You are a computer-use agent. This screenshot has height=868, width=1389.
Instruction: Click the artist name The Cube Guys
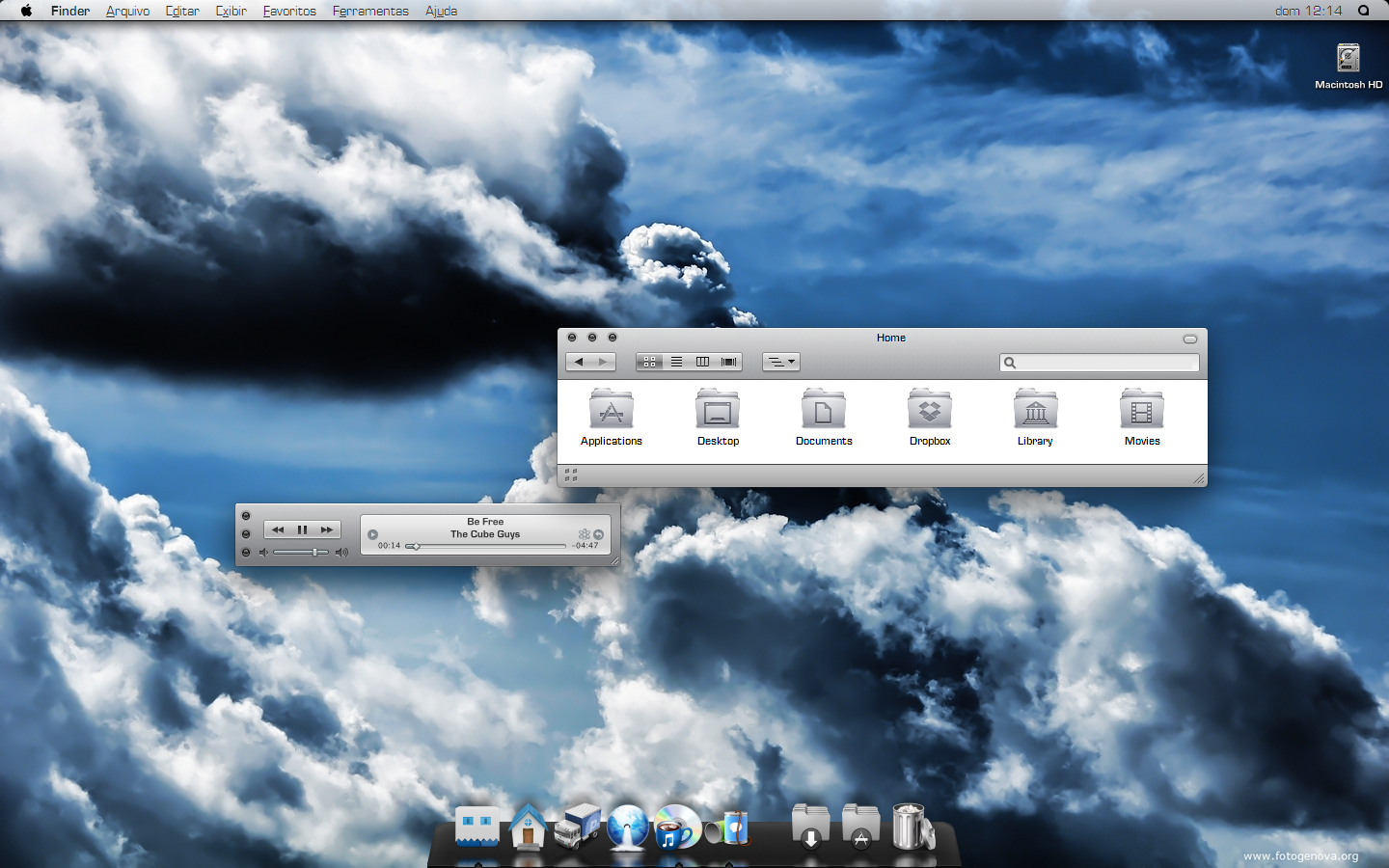[x=485, y=534]
